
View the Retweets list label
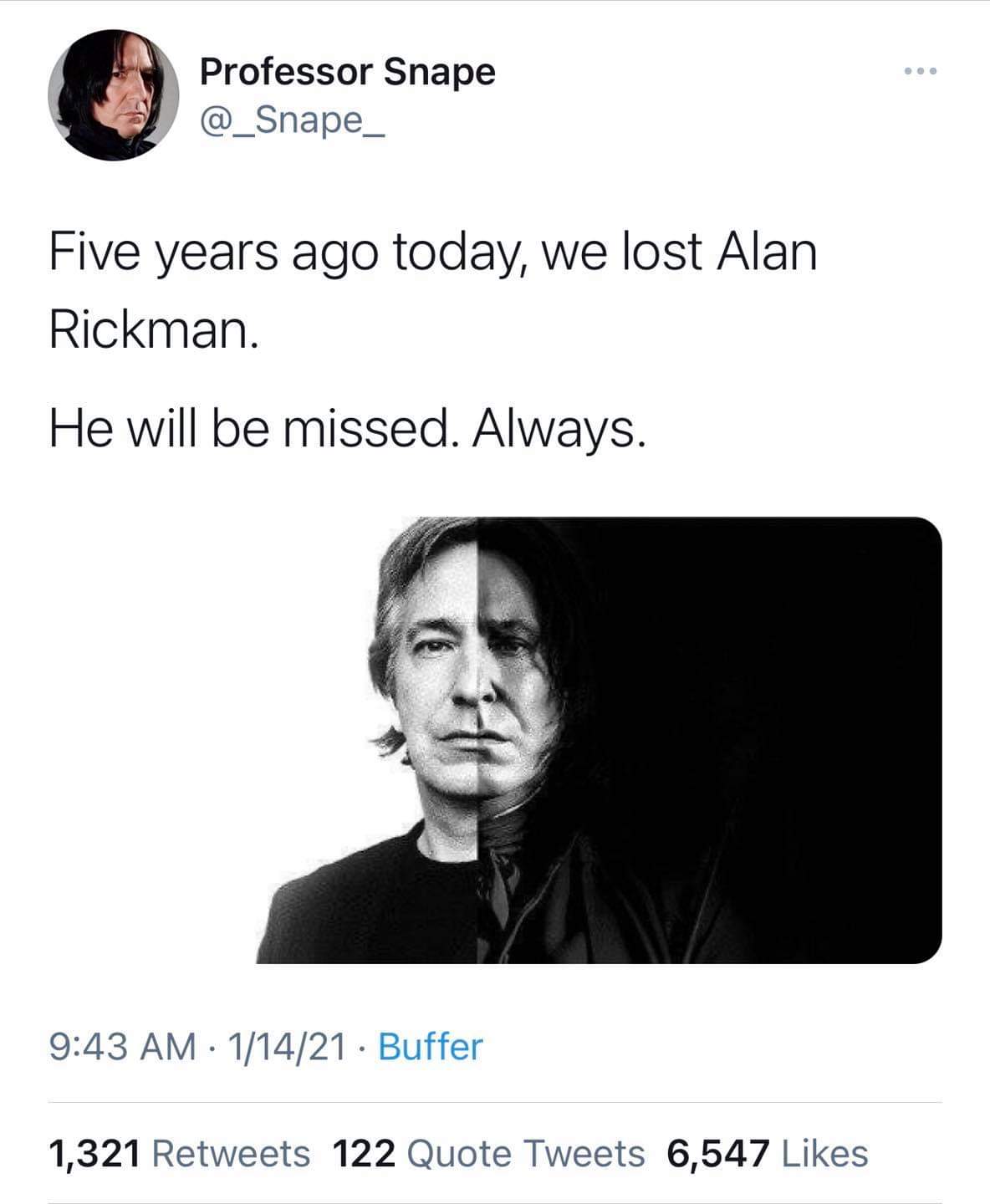click(x=232, y=1154)
